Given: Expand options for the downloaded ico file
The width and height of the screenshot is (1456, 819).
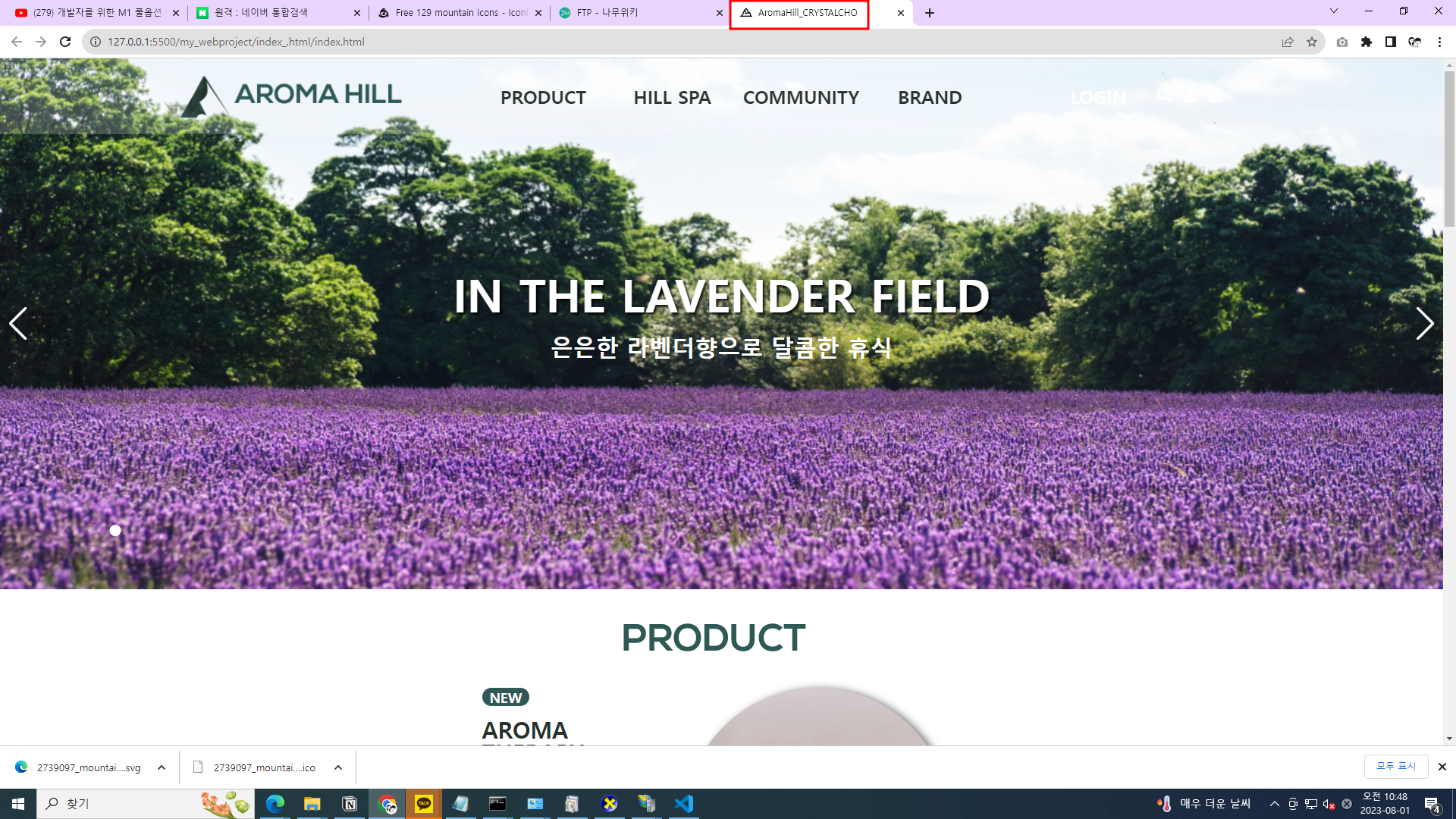Looking at the screenshot, I should coord(338,767).
